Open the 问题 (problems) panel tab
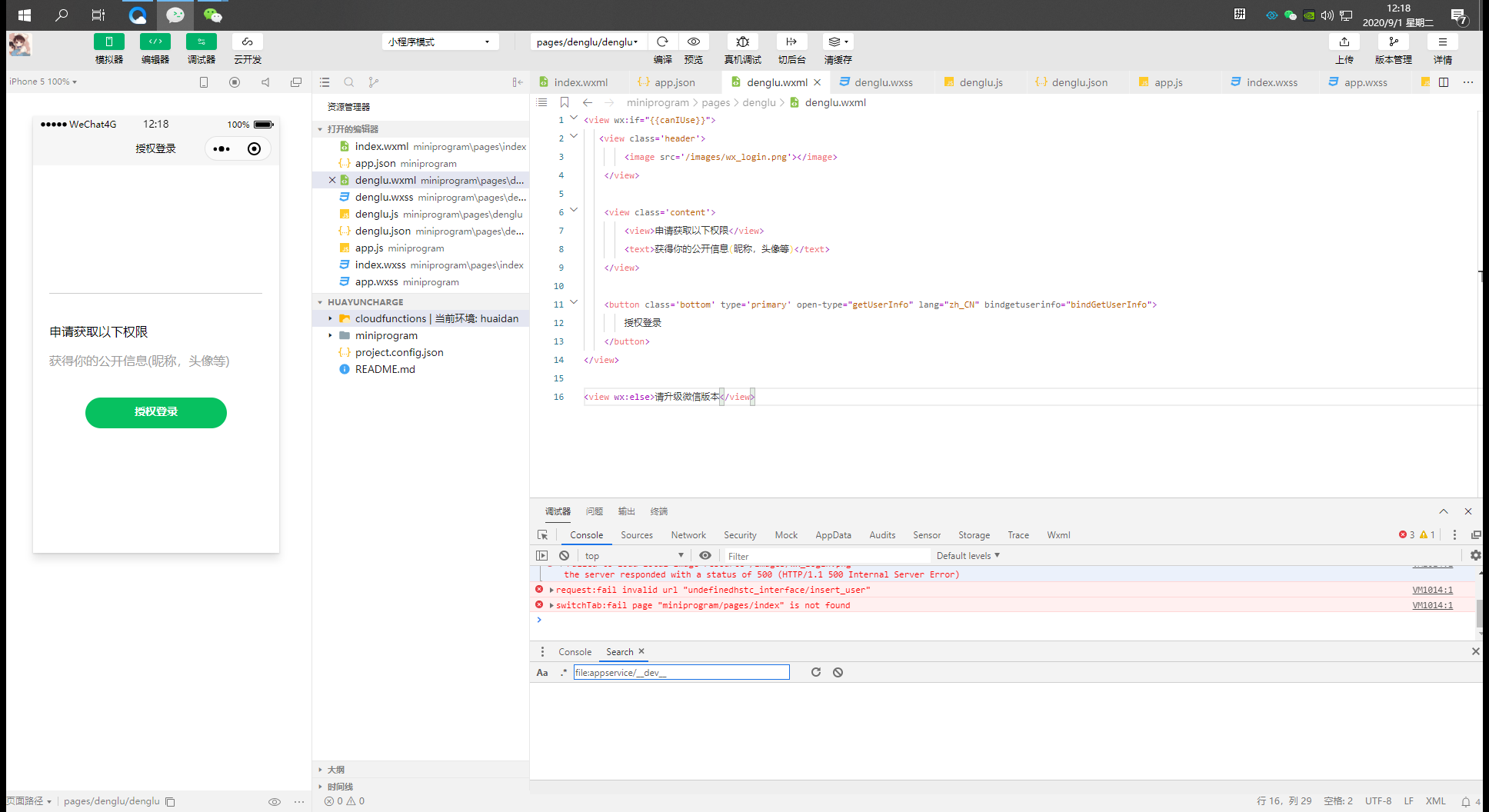Screen dimensions: 1489x812 coord(595,511)
